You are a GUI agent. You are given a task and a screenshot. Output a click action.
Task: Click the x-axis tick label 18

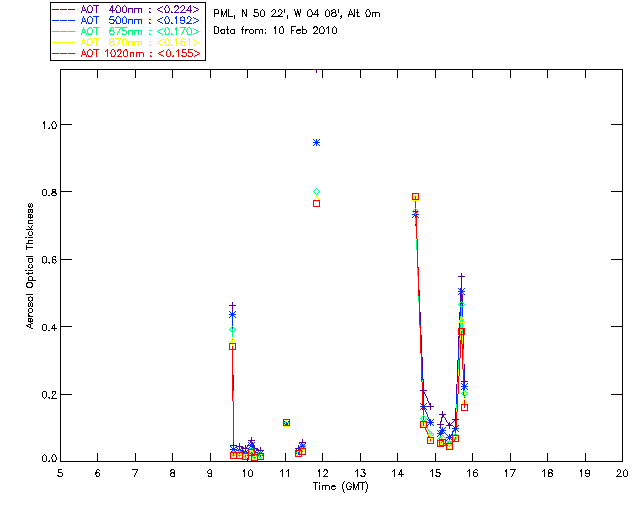point(547,473)
